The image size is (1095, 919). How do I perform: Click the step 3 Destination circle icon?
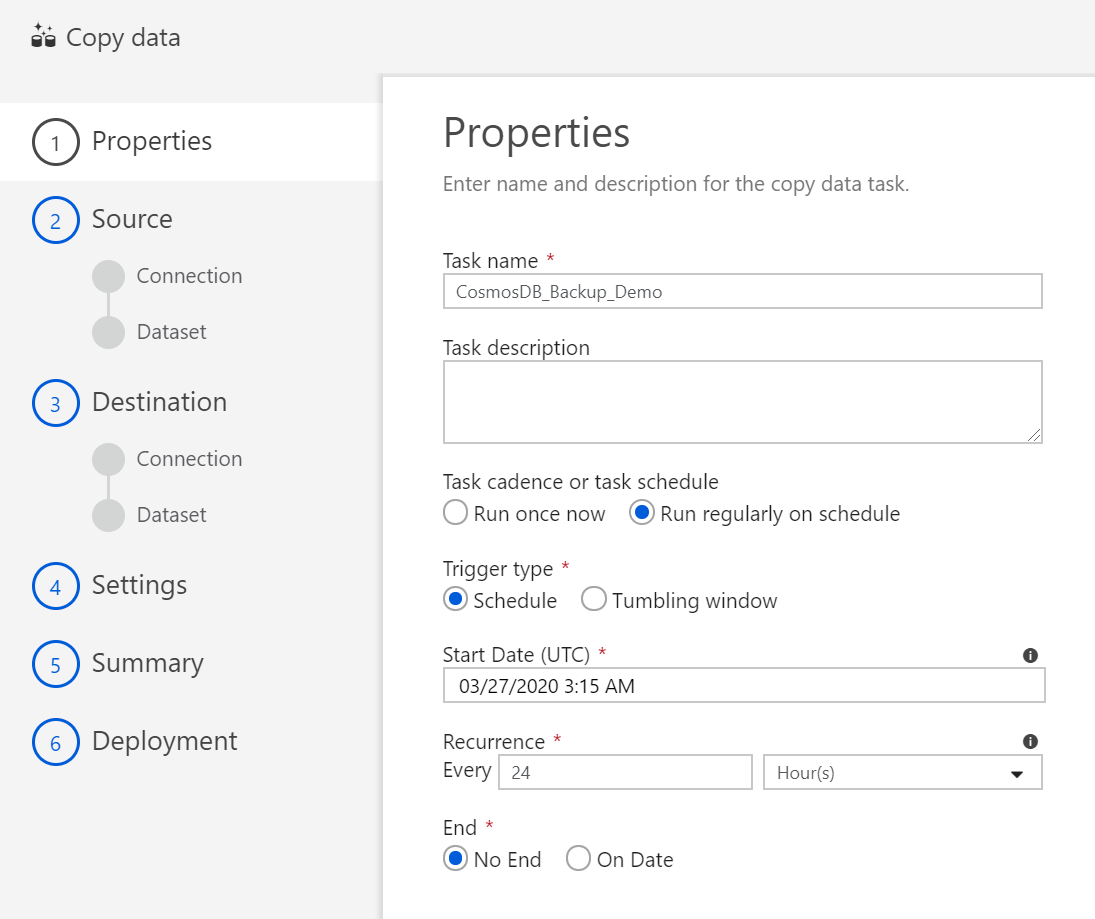pyautogui.click(x=55, y=403)
